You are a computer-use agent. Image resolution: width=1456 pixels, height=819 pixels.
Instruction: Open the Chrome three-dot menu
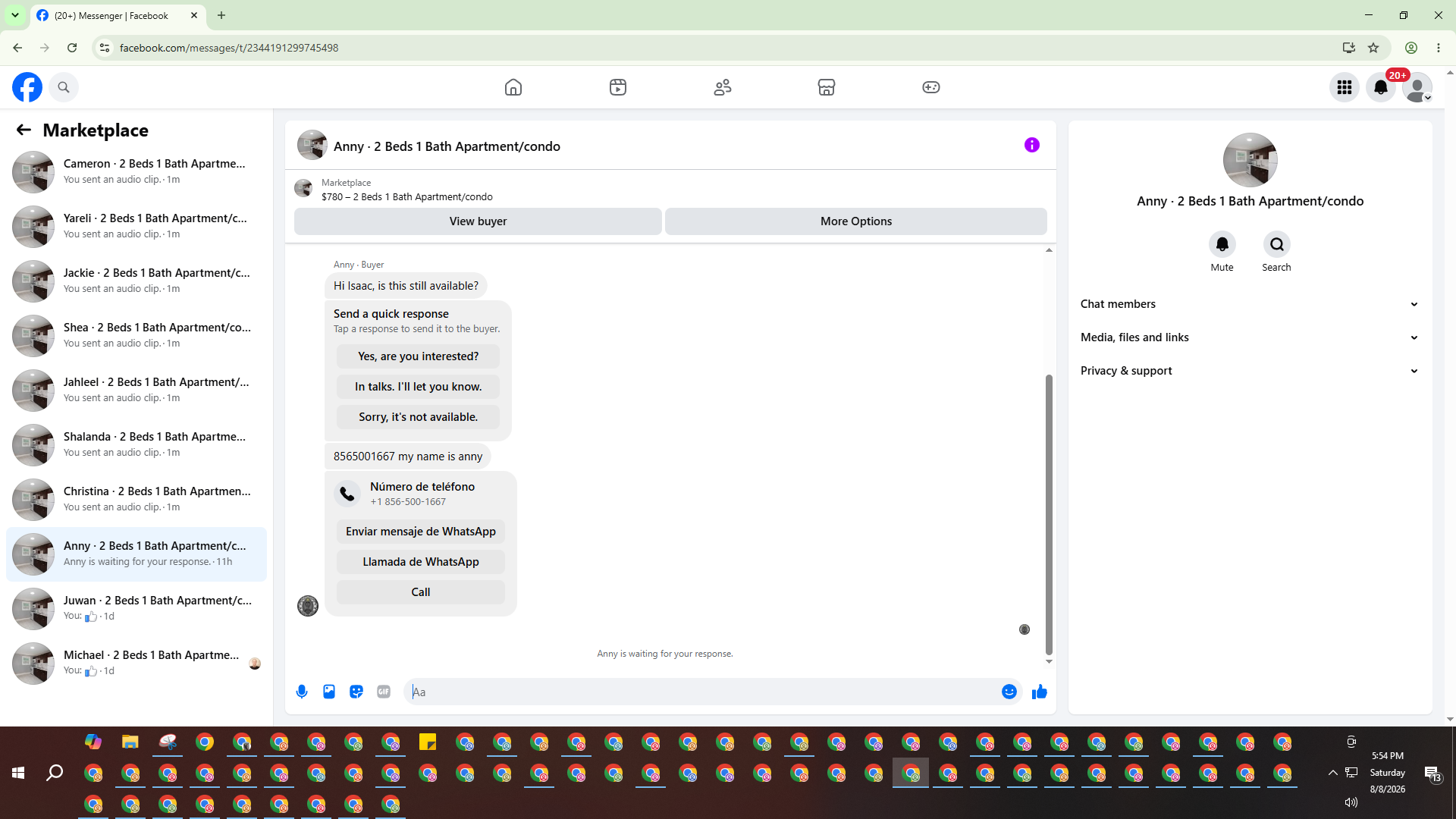click(x=1439, y=48)
